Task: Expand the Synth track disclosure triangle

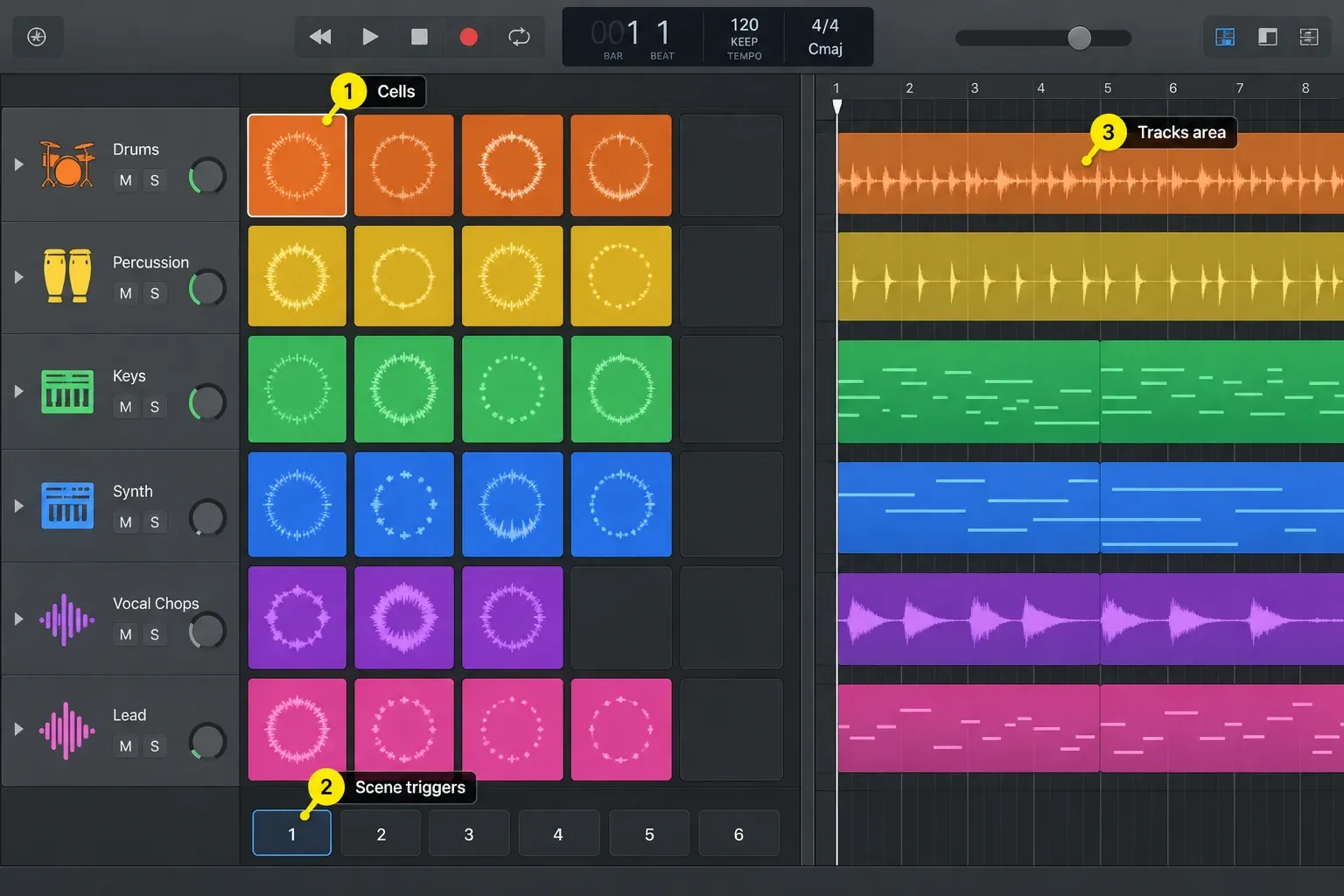Action: click(18, 506)
